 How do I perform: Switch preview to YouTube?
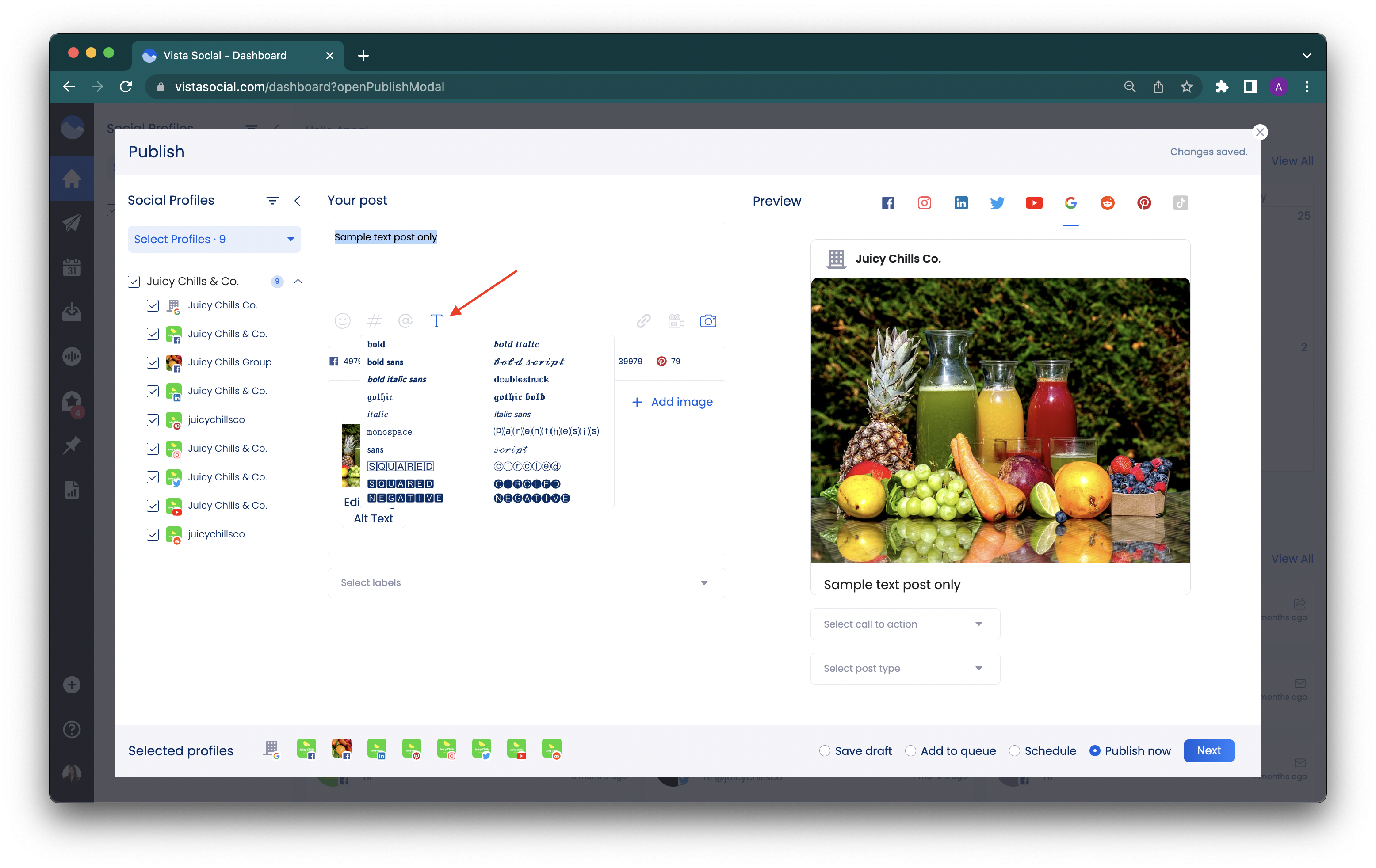coord(1034,203)
